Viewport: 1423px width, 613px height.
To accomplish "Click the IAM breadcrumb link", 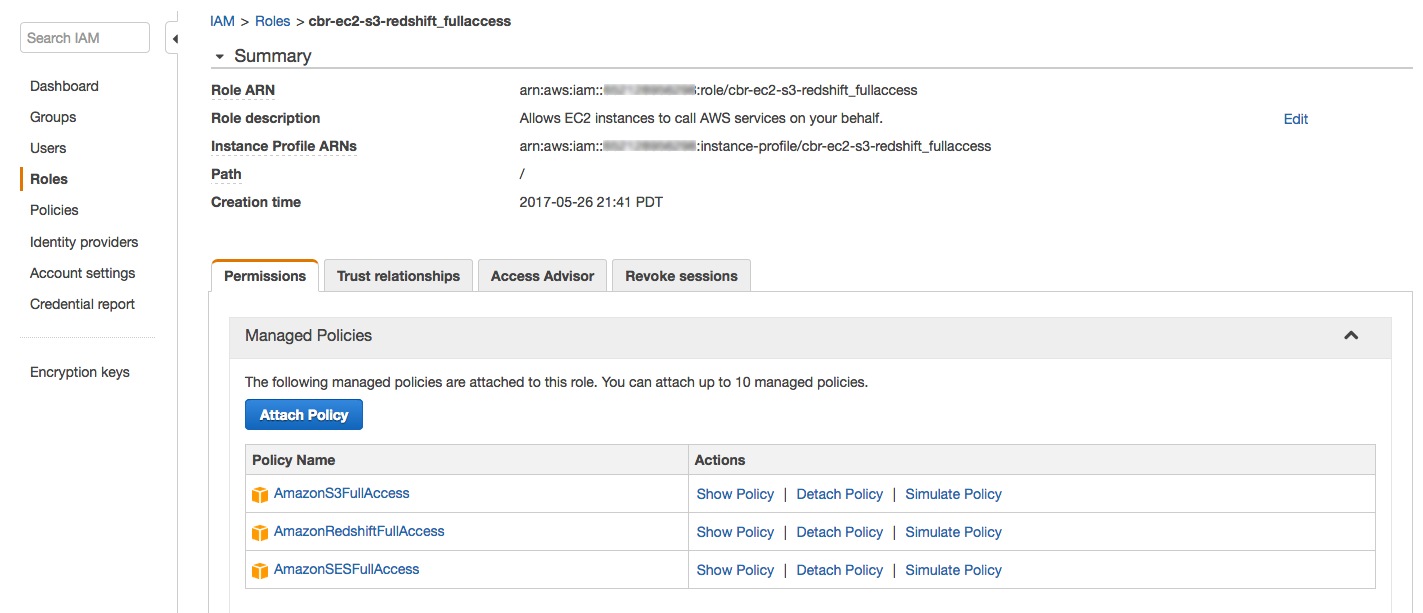I will (x=222, y=21).
